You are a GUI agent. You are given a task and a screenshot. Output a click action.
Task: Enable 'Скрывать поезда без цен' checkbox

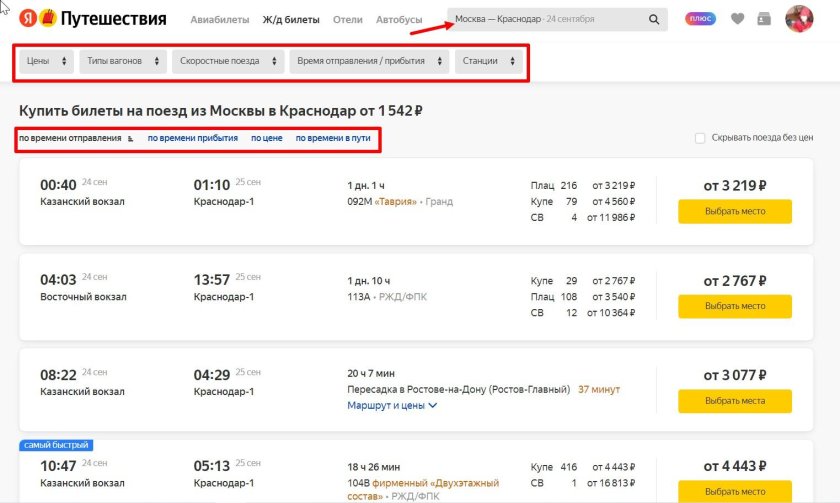coord(700,138)
